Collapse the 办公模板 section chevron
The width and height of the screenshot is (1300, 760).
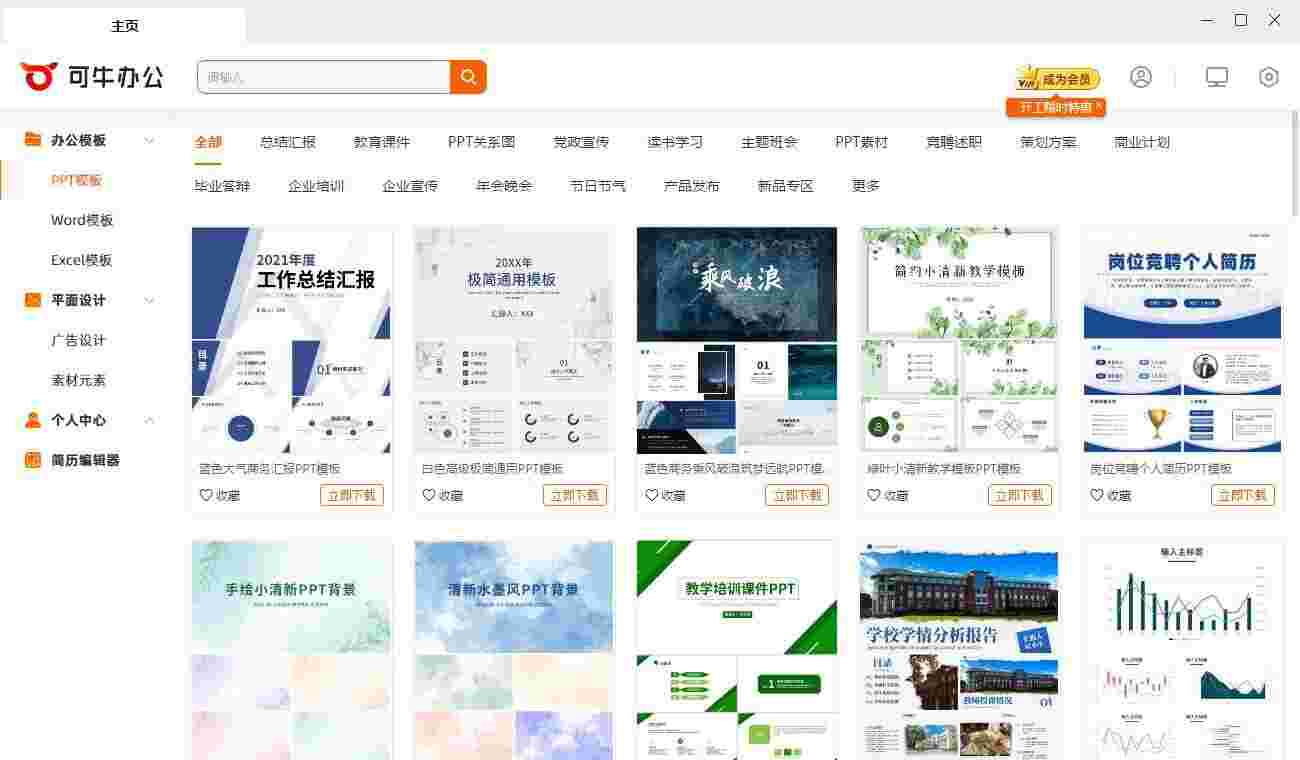pos(150,140)
